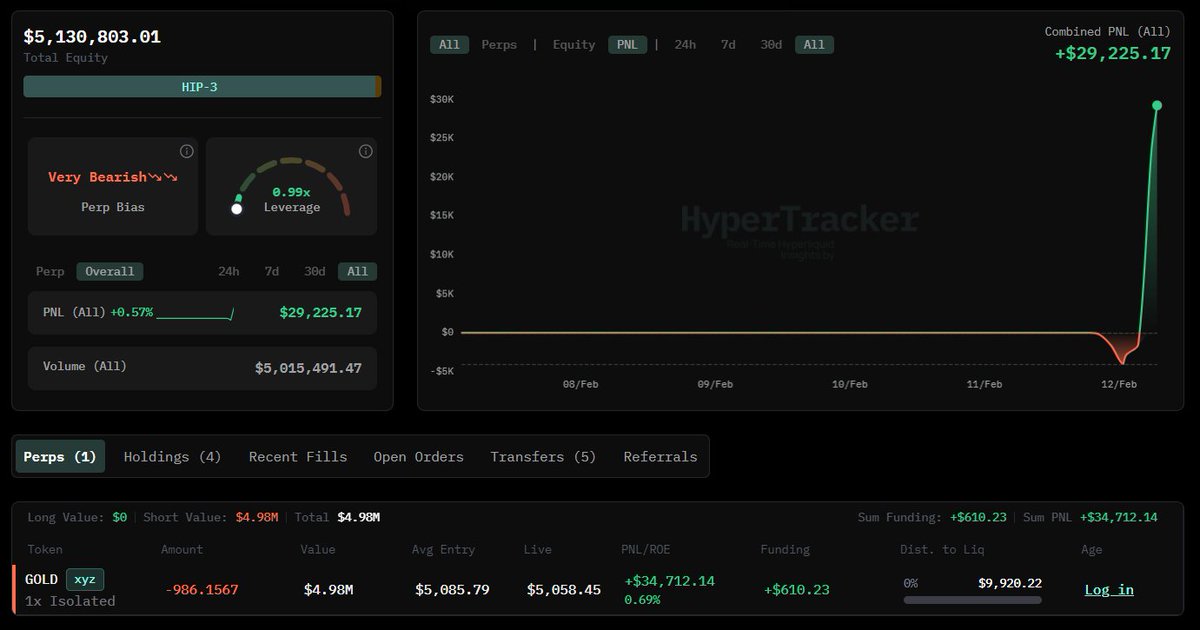Viewport: 1200px width, 630px height.
Task: Select 30d range in stats panel
Action: coord(315,271)
